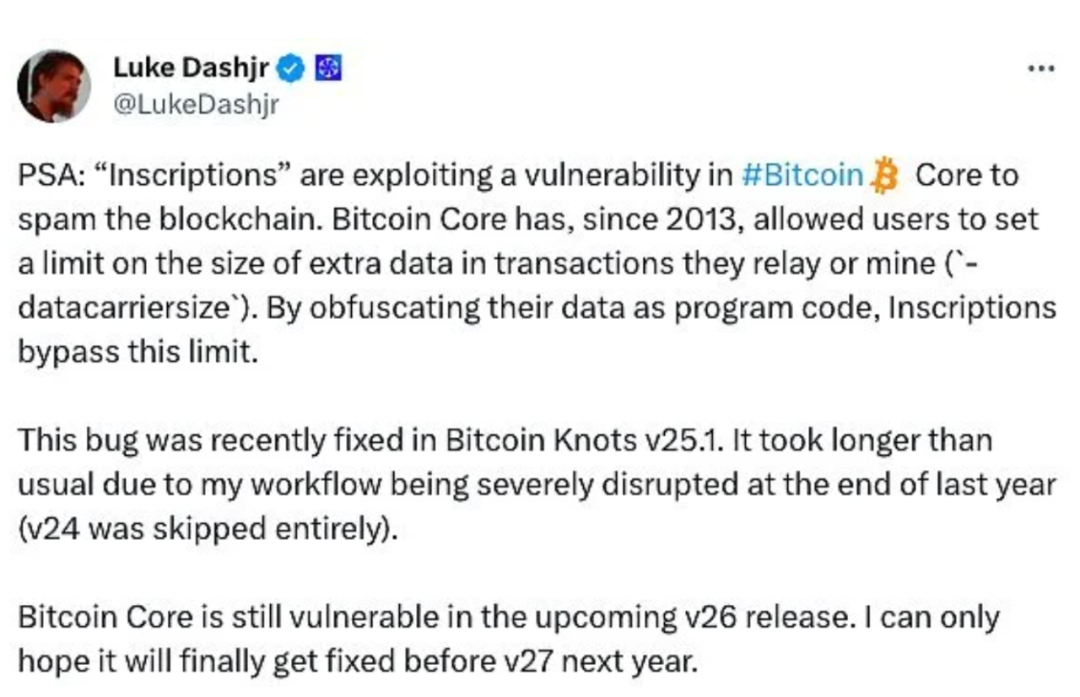Image resolution: width=1080 pixels, height=697 pixels.
Task: Click the phrase "bypass this limit"
Action: coord(136,353)
